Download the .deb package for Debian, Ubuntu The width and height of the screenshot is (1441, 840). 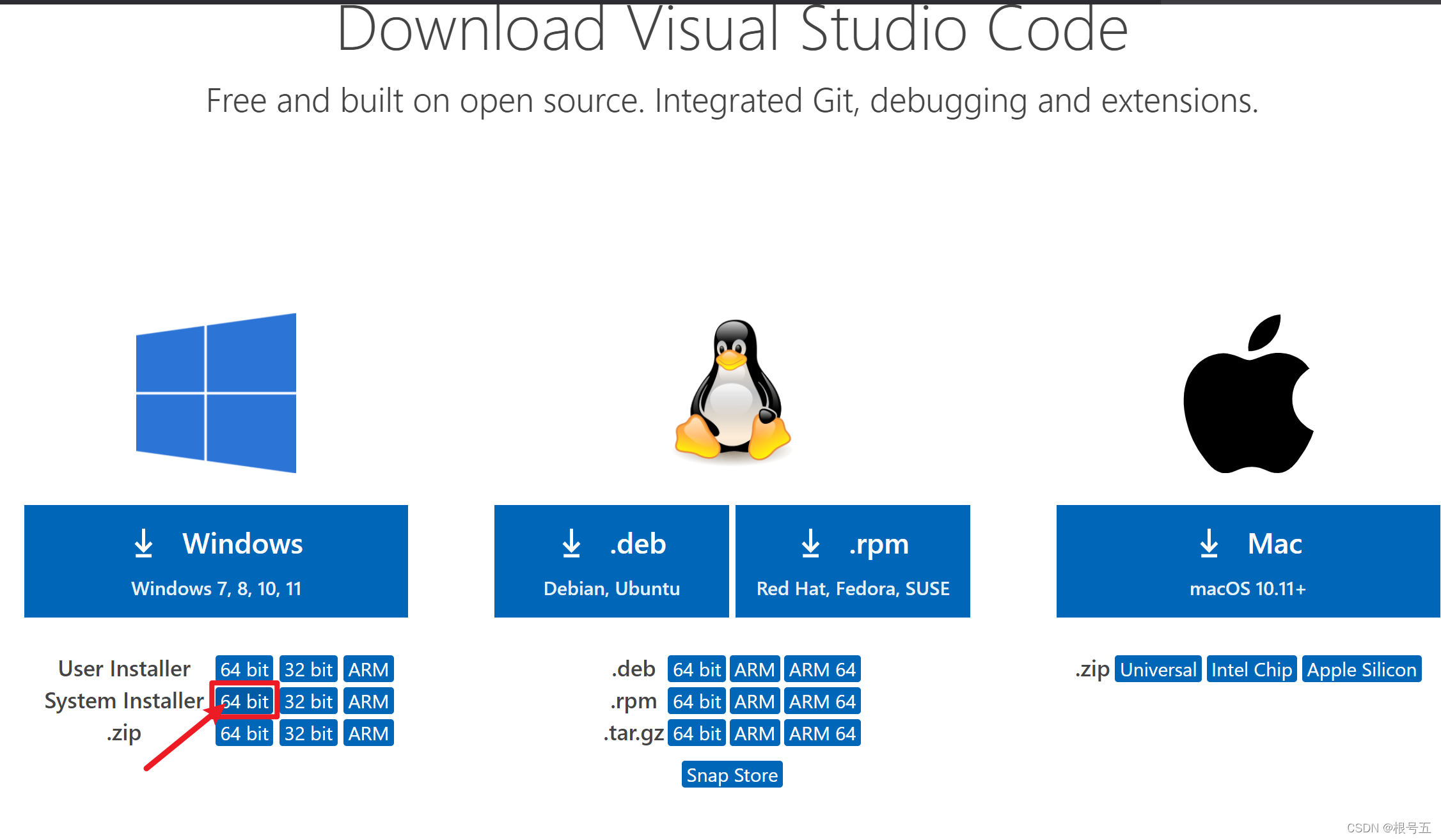(x=611, y=561)
